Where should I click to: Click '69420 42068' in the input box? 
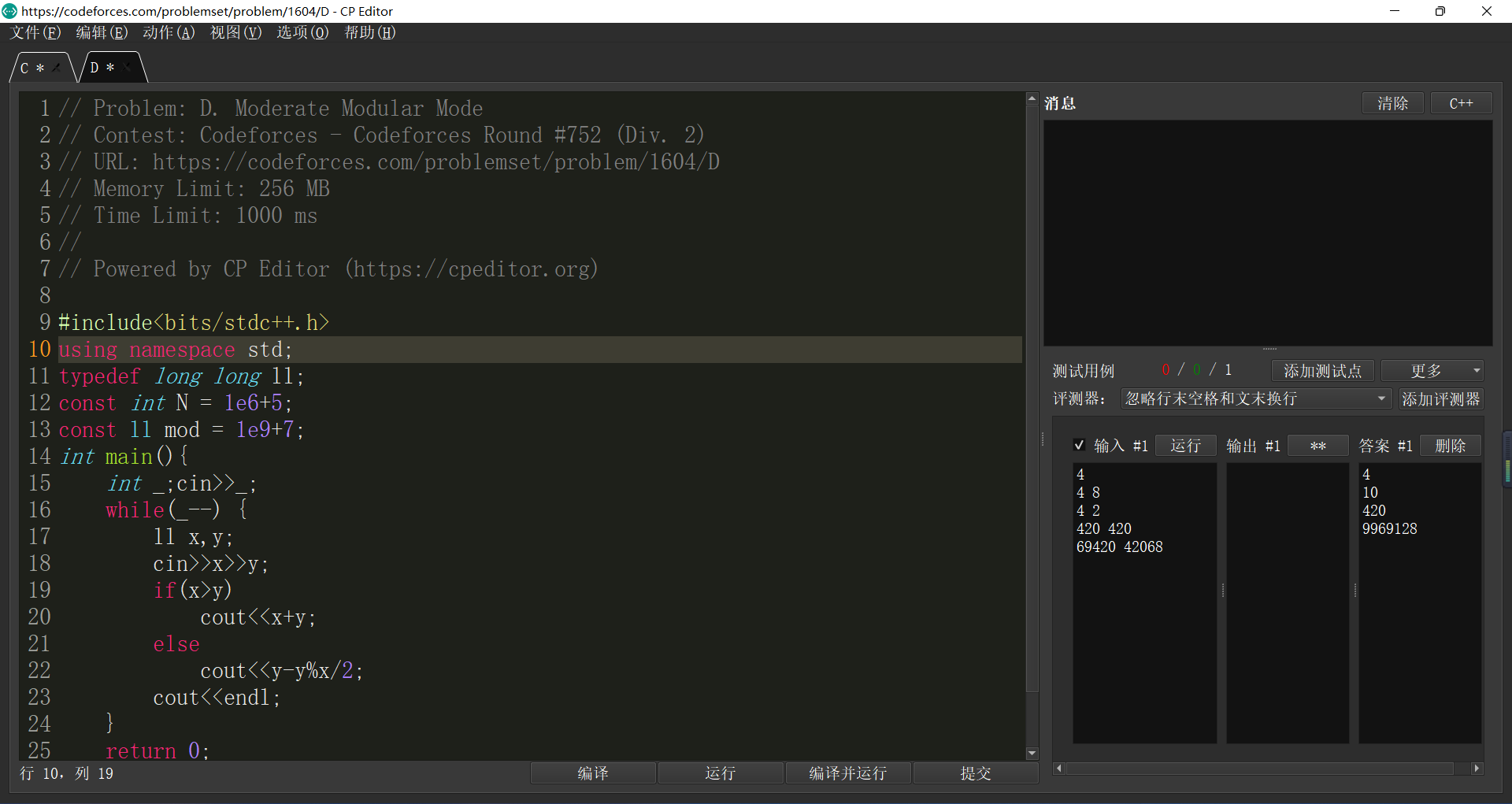pos(1120,547)
